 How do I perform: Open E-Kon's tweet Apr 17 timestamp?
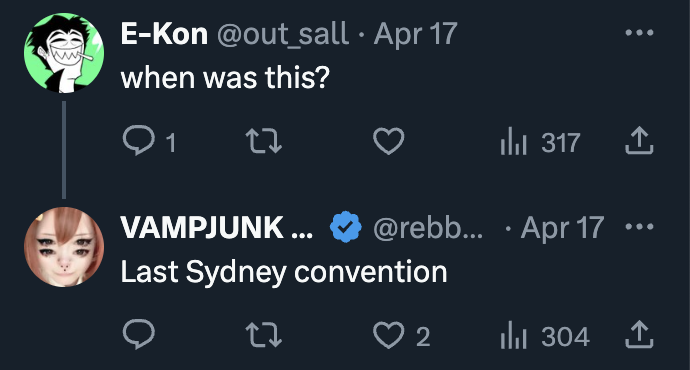(415, 34)
